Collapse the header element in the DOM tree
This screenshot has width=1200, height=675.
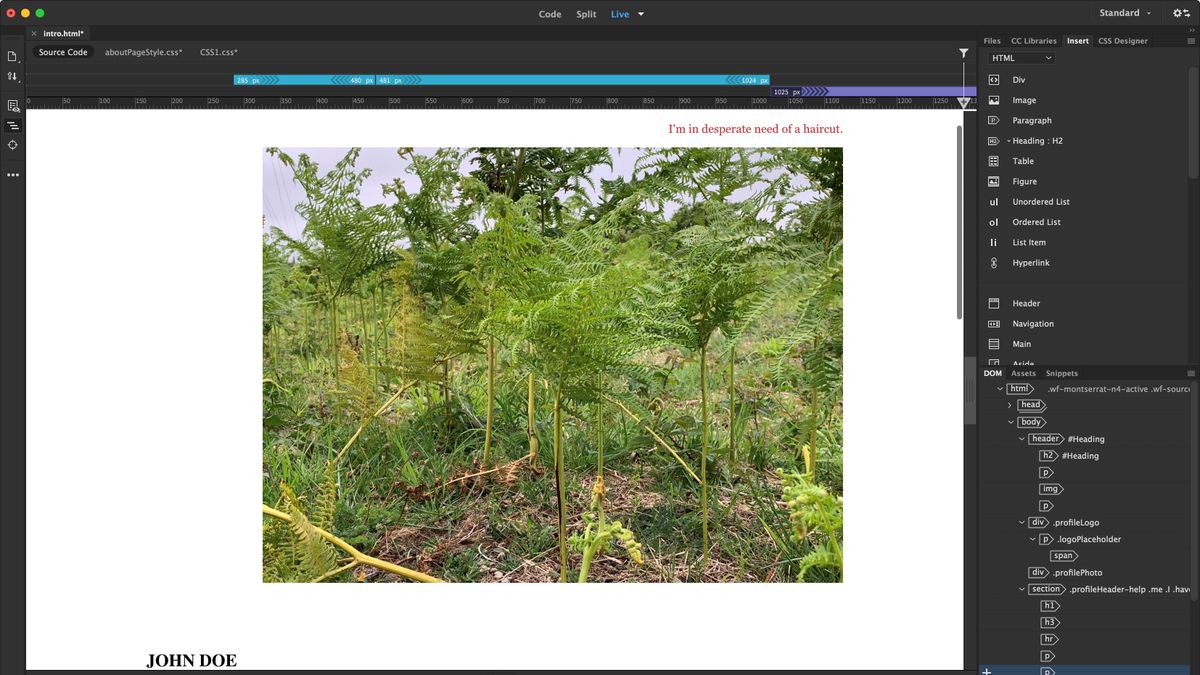click(1021, 438)
